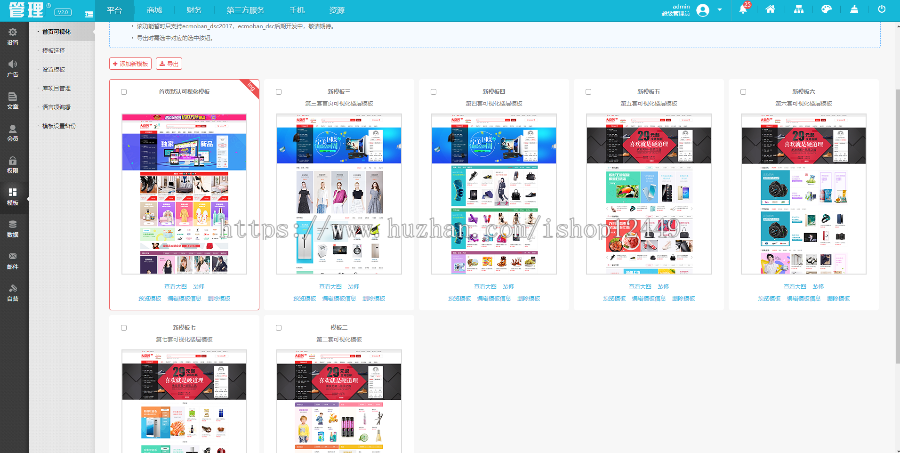
Task: Open 模板二 preview thumbnail
Action: click(x=339, y=401)
